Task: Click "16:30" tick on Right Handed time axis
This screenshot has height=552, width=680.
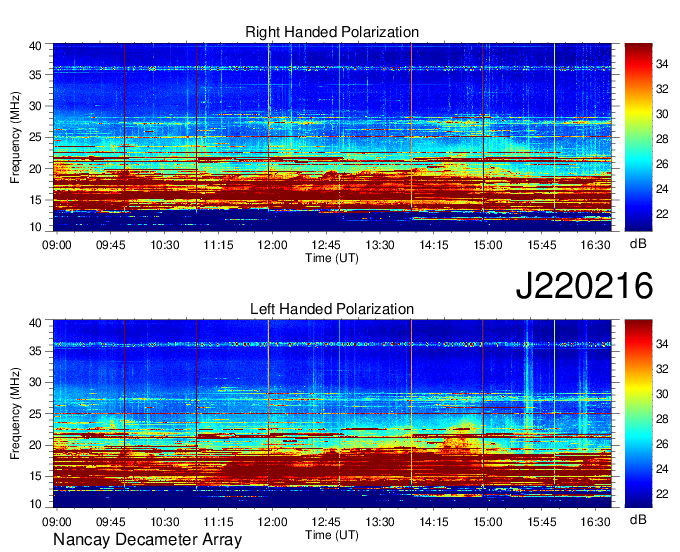Action: [595, 245]
